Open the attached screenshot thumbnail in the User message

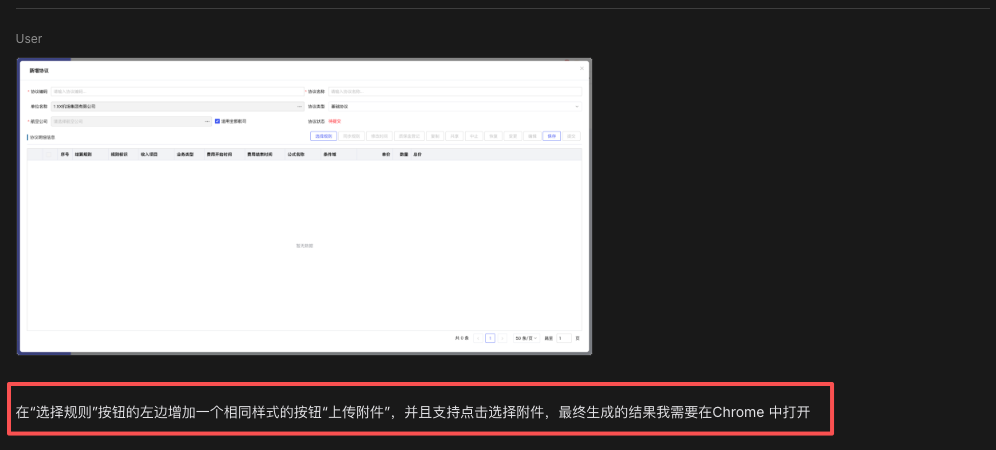pos(304,207)
